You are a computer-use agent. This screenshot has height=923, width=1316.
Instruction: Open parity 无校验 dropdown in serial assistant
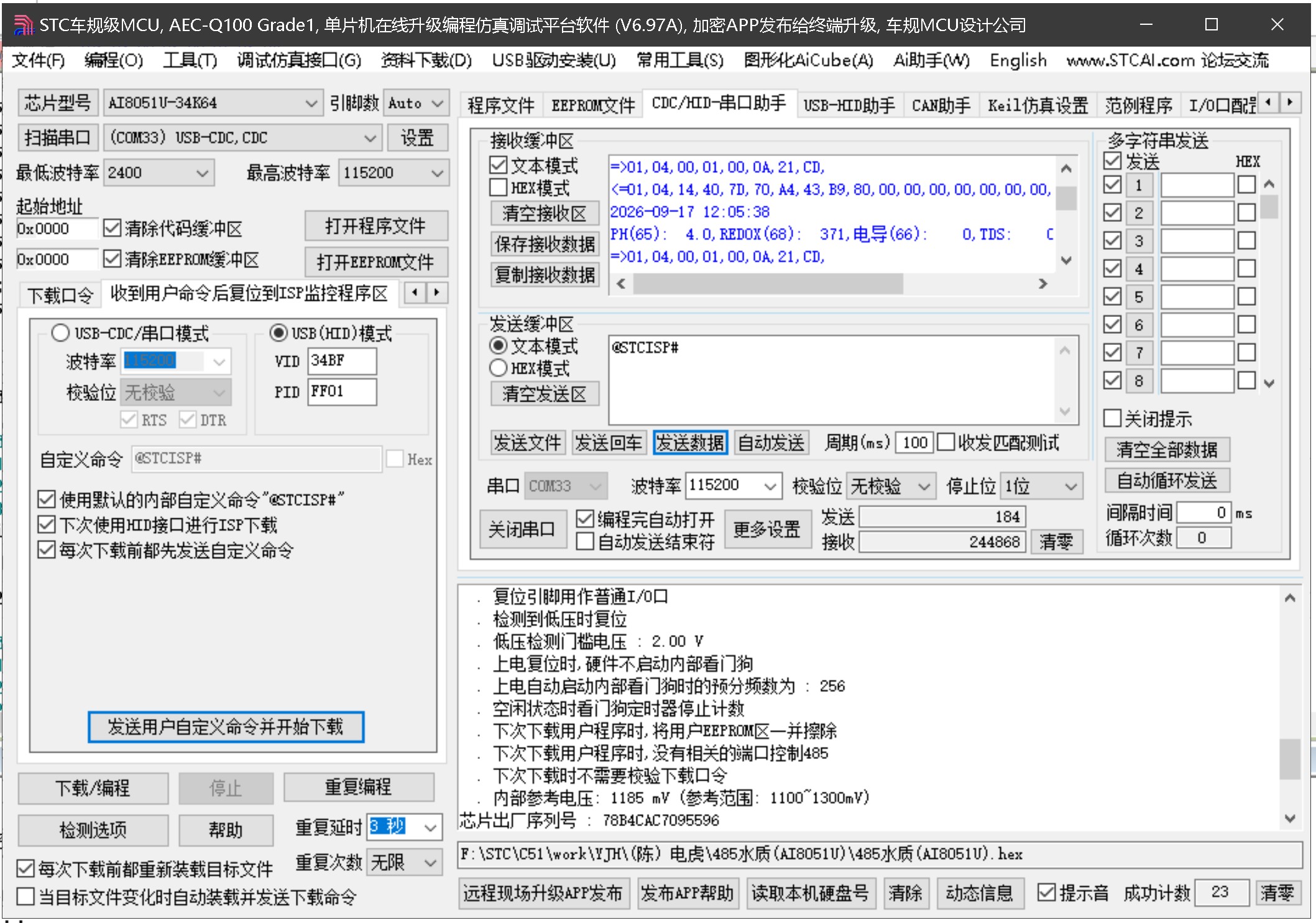point(891,485)
